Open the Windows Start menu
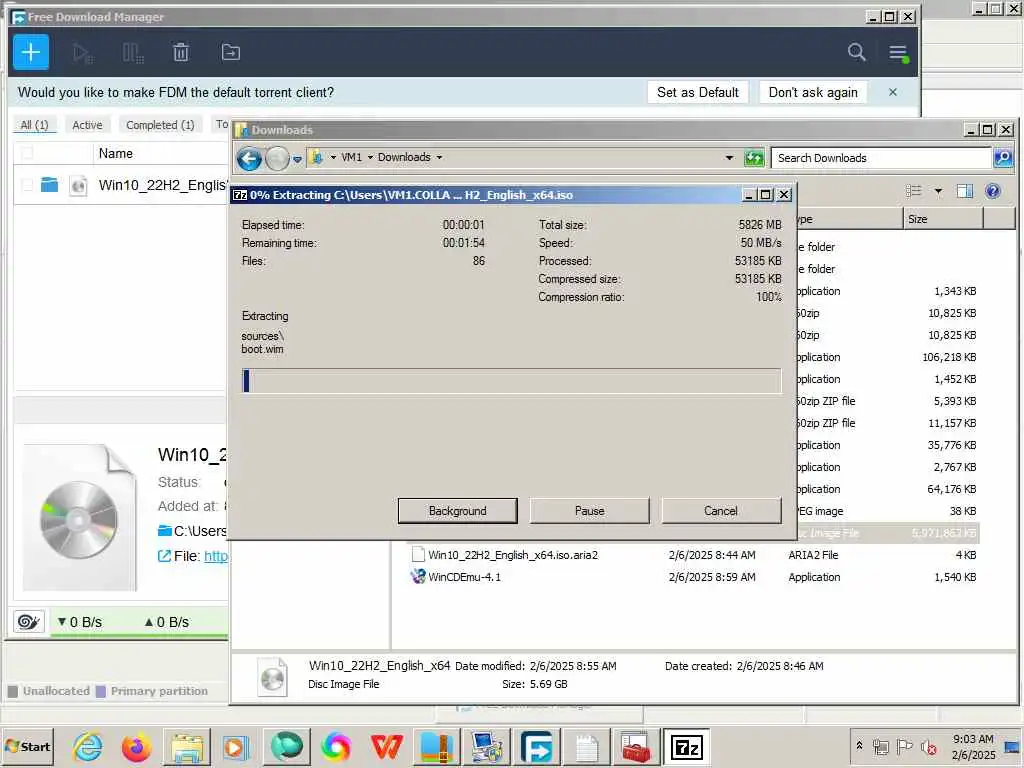The image size is (1024, 768). [x=28, y=746]
